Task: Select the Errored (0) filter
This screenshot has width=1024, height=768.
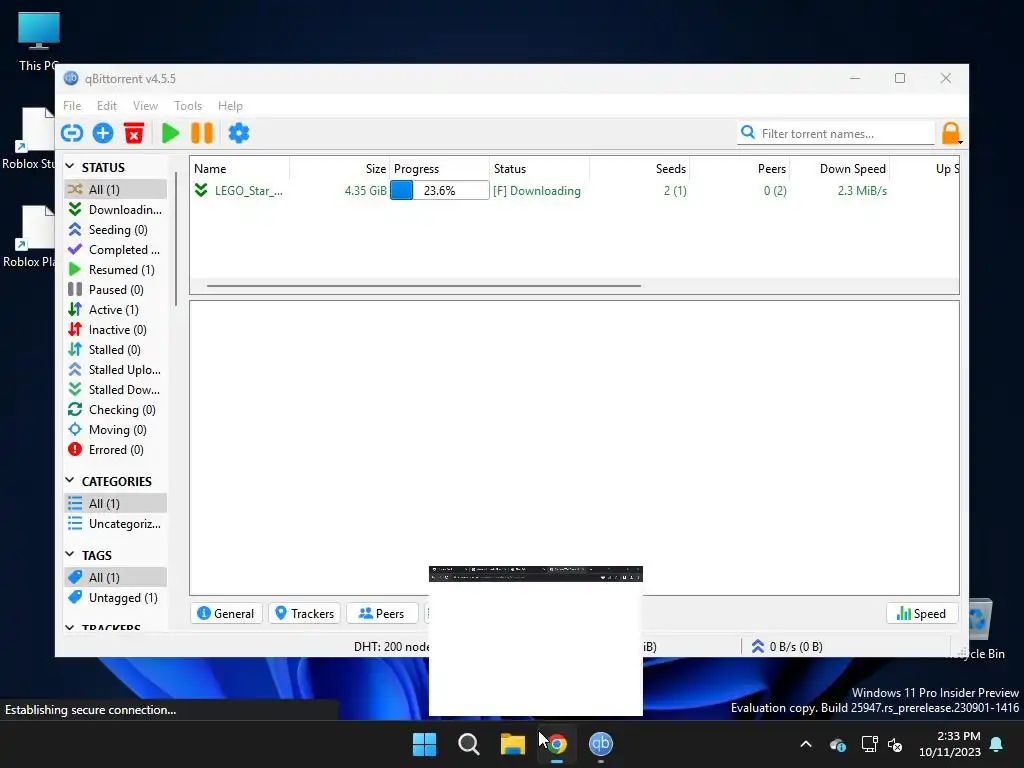Action: 116,450
